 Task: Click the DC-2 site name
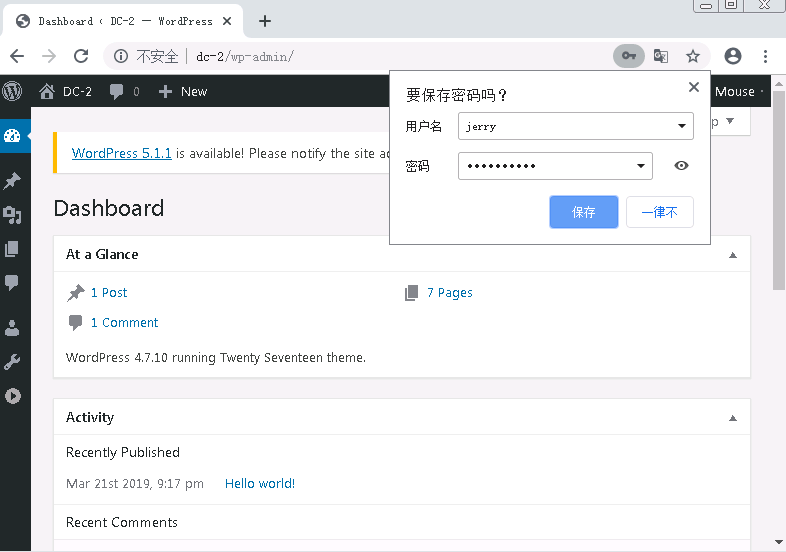(77, 92)
